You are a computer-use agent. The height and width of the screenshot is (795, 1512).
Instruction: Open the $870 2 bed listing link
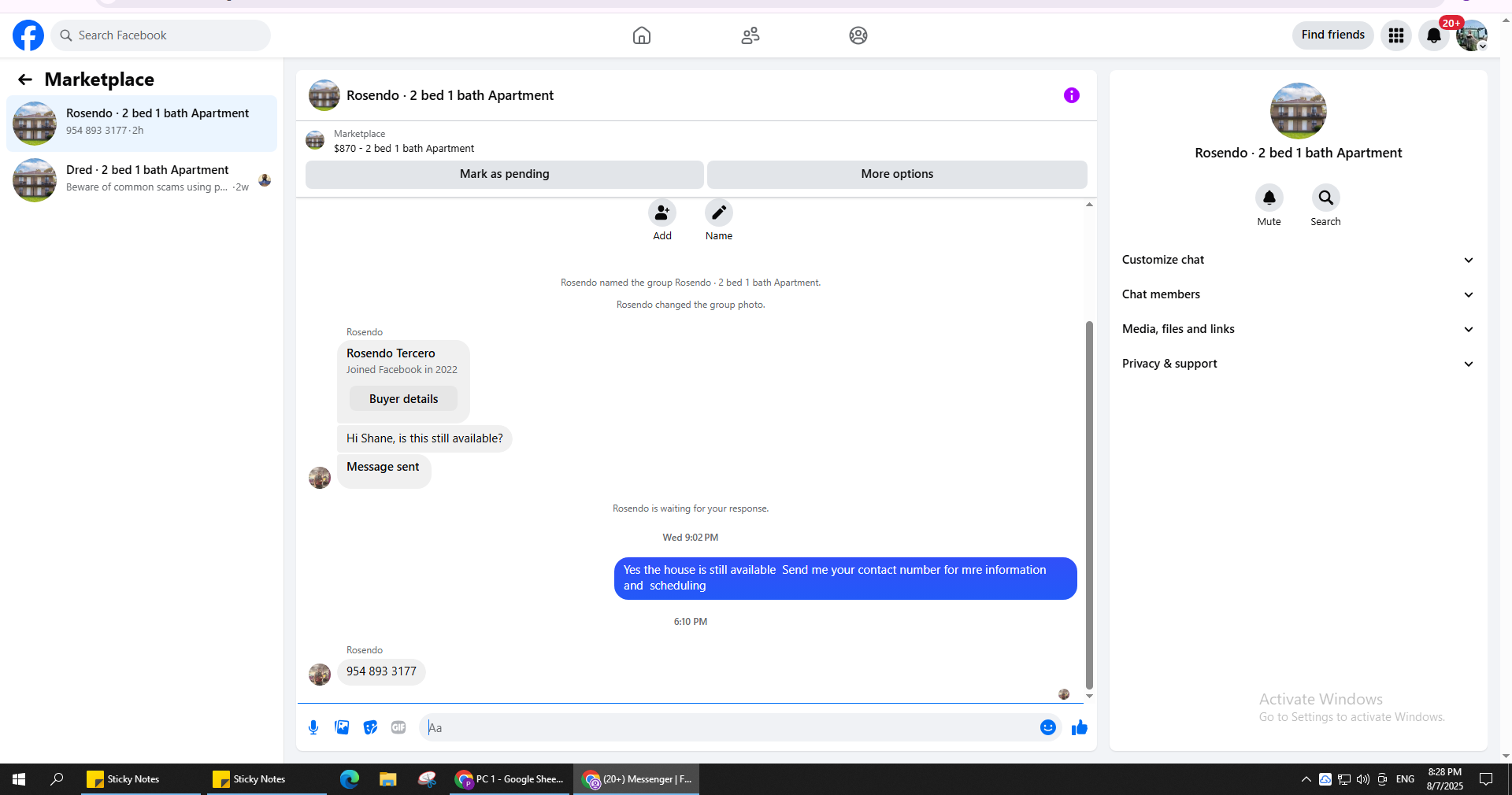(404, 148)
